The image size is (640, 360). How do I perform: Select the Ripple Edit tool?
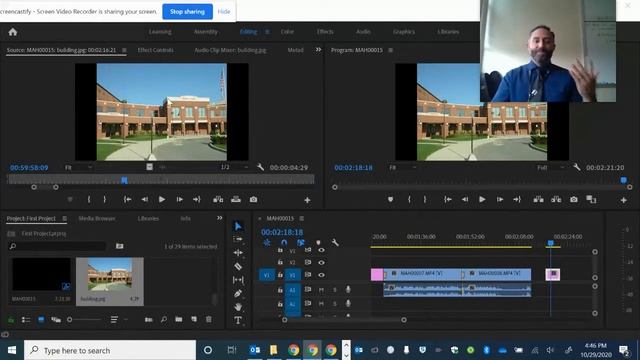[x=238, y=253]
